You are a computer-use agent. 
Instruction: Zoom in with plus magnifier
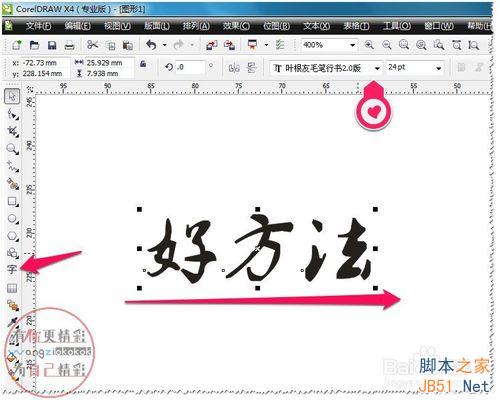pos(369,45)
